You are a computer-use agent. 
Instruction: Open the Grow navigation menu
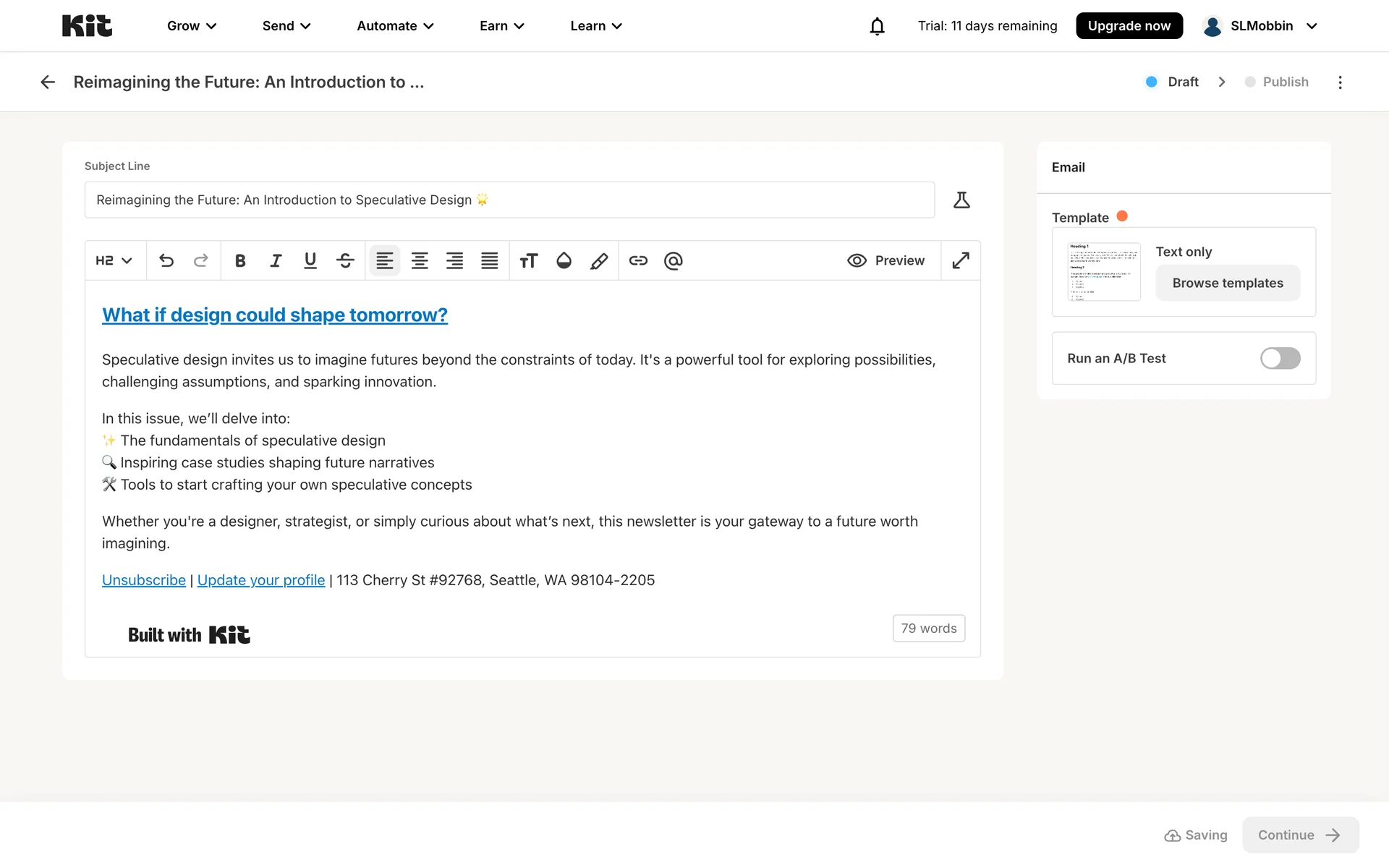pos(192,26)
